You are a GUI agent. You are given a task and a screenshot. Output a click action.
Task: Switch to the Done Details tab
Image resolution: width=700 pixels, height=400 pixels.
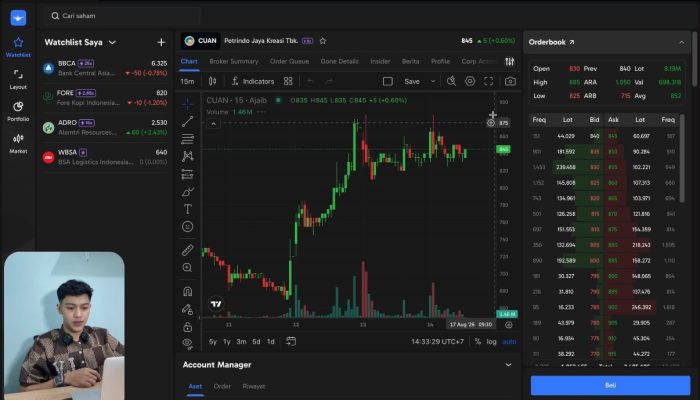coord(339,62)
